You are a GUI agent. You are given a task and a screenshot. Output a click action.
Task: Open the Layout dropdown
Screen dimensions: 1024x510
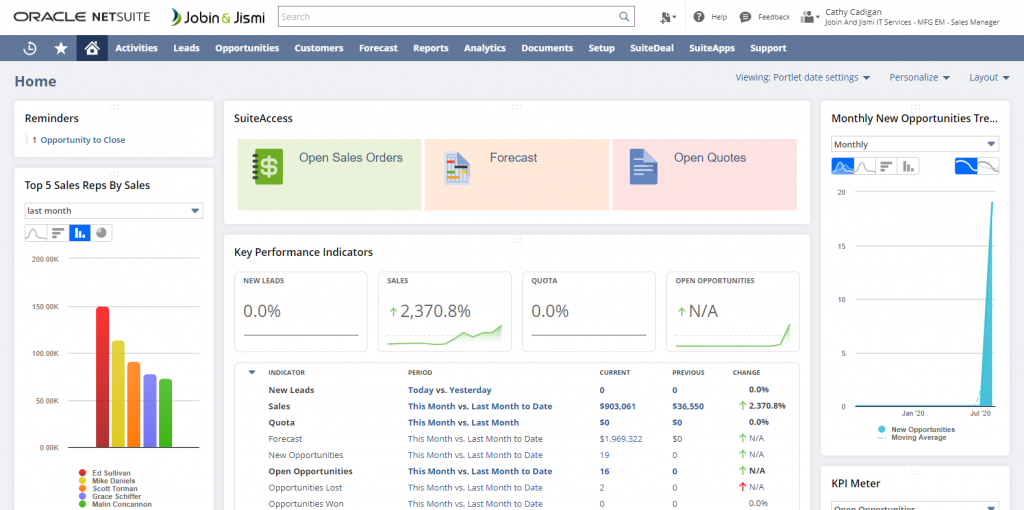[989, 77]
